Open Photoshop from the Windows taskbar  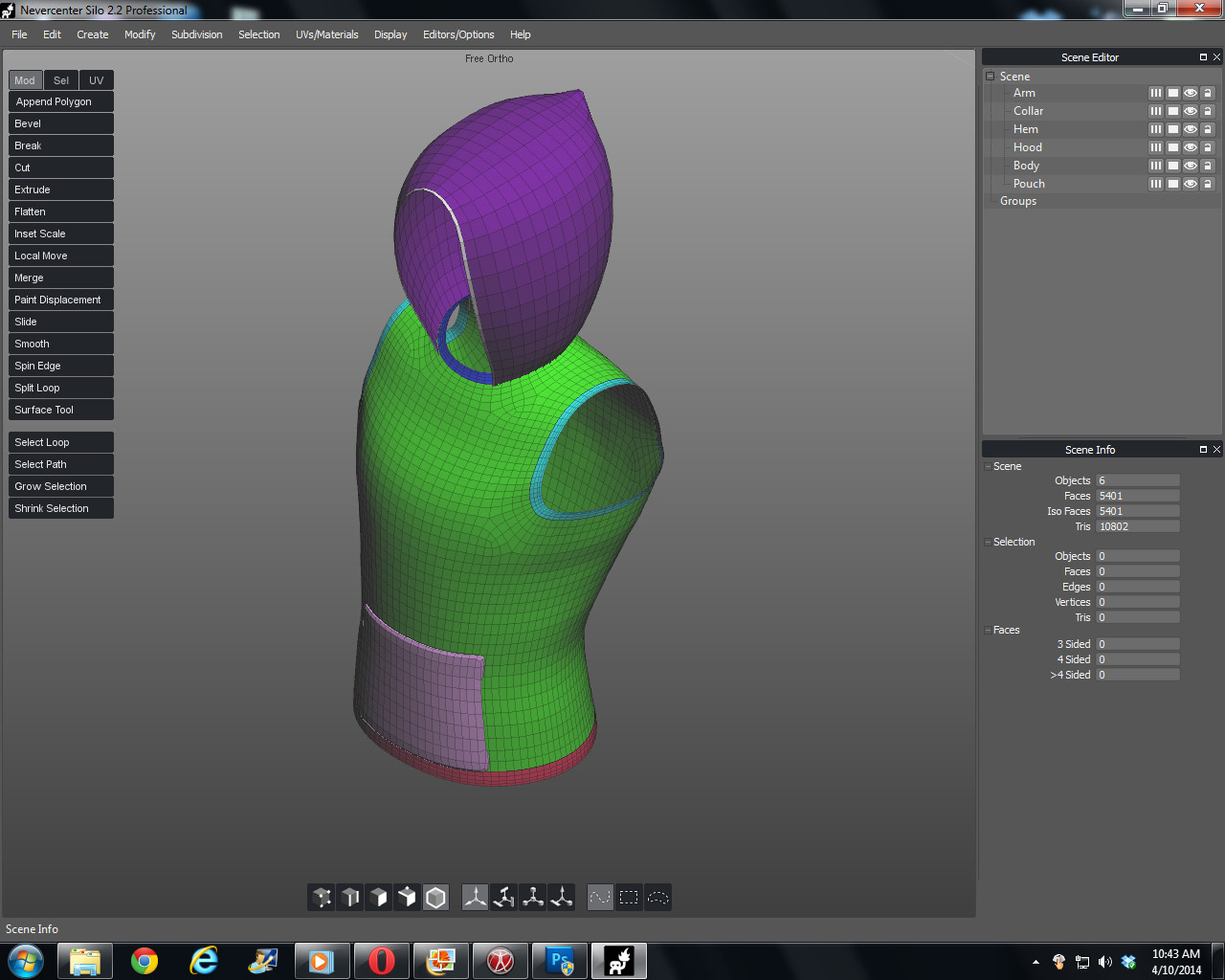[560, 961]
